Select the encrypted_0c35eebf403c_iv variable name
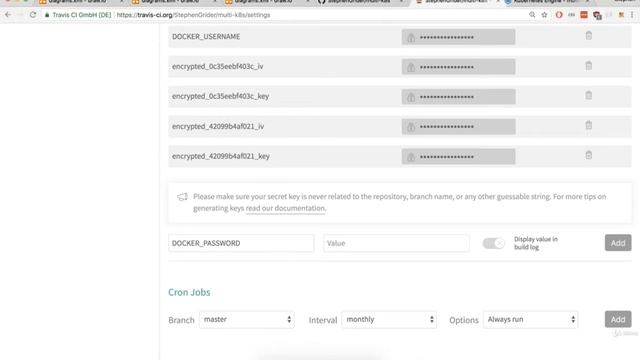This screenshot has width=640, height=360. point(218,67)
